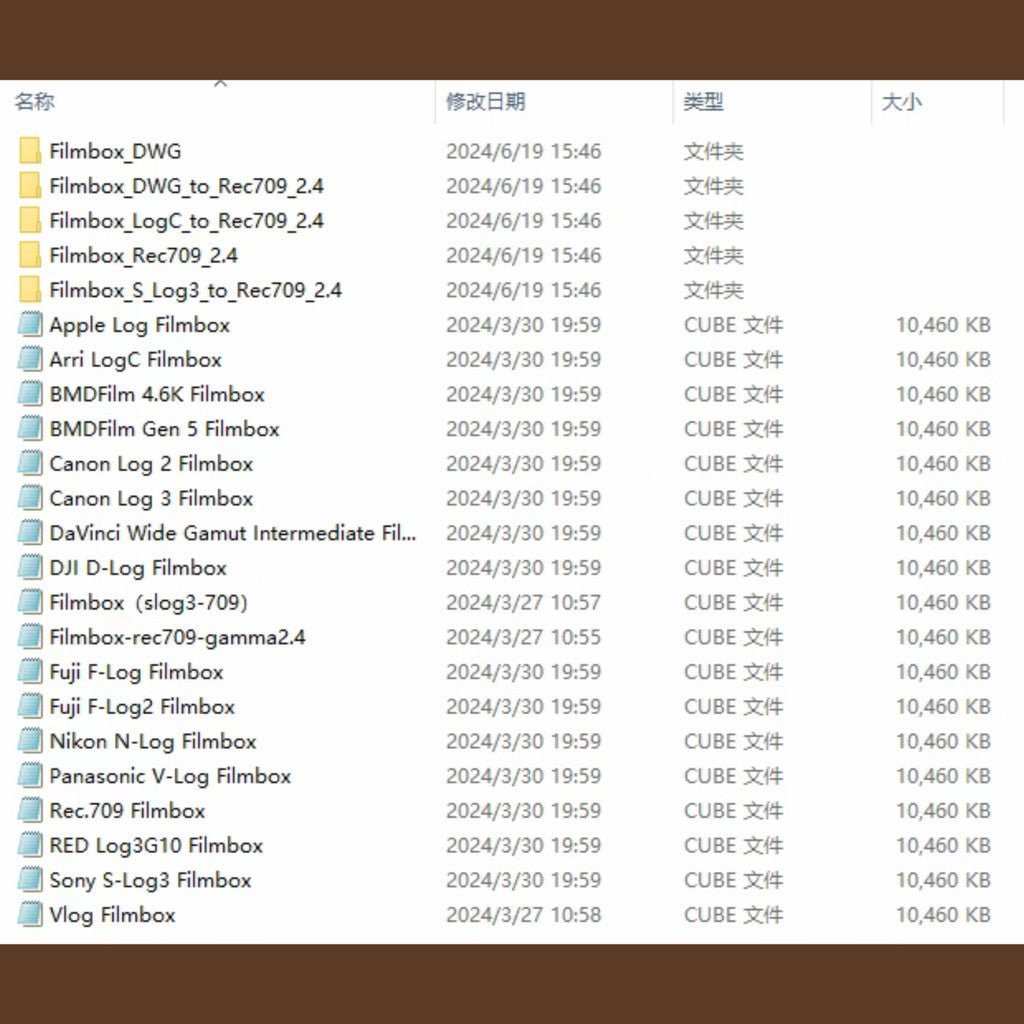Screen dimensions: 1024x1024
Task: Select the Panasonic V-Log Filmbox file icon
Action: coord(29,775)
